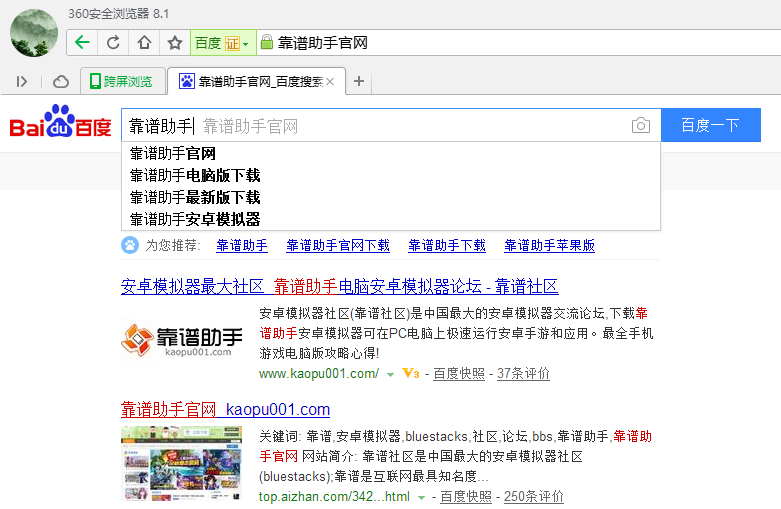Go to browser home page icon
Image resolution: width=781 pixels, height=509 pixels.
point(144,43)
